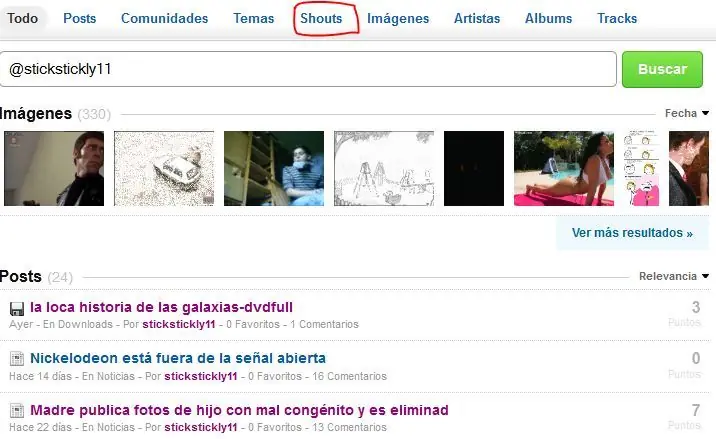Click the 3 Puntos score of galaxias-dvdfull post

[x=685, y=314]
